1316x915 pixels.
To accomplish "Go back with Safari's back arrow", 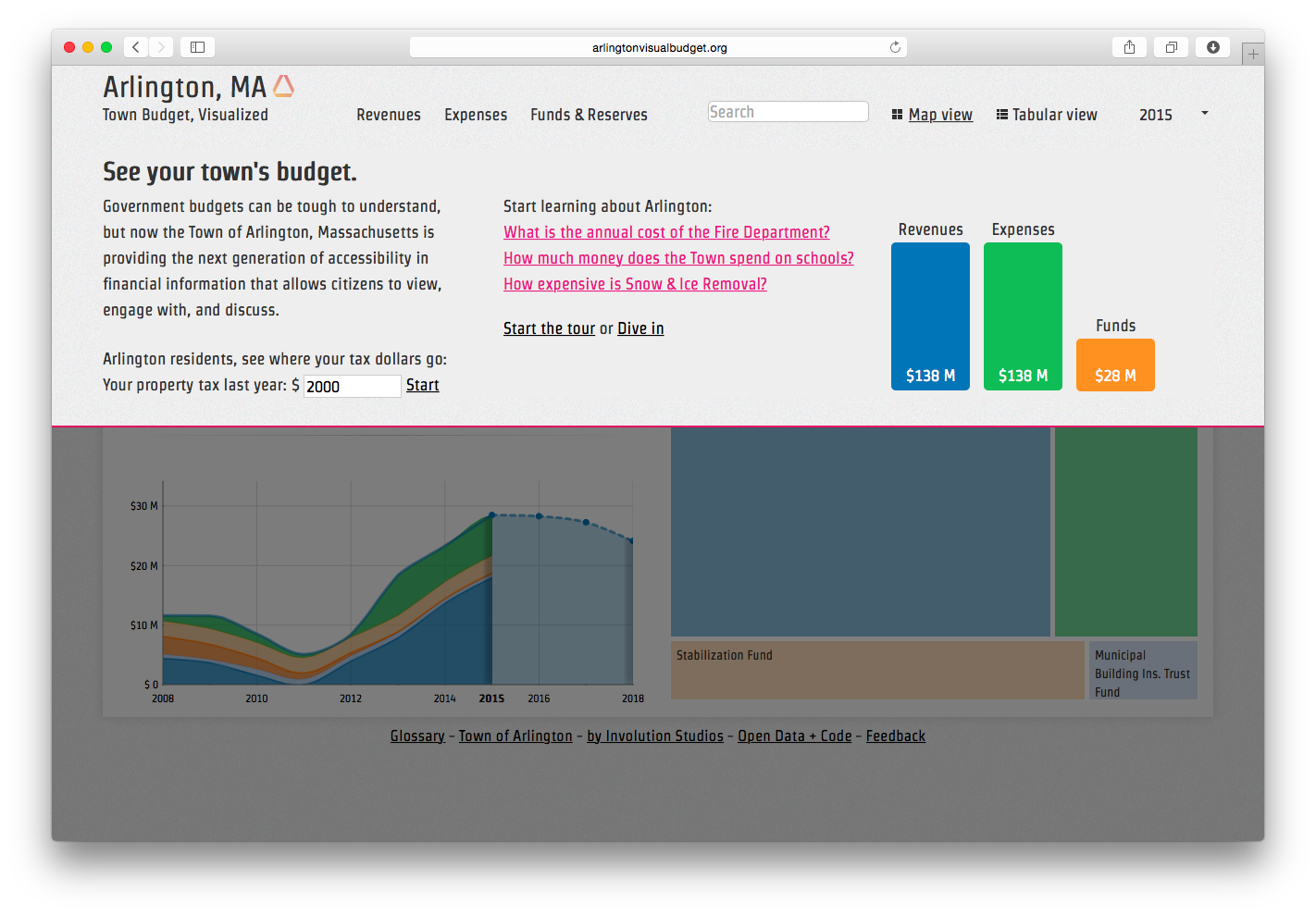I will pyautogui.click(x=136, y=47).
